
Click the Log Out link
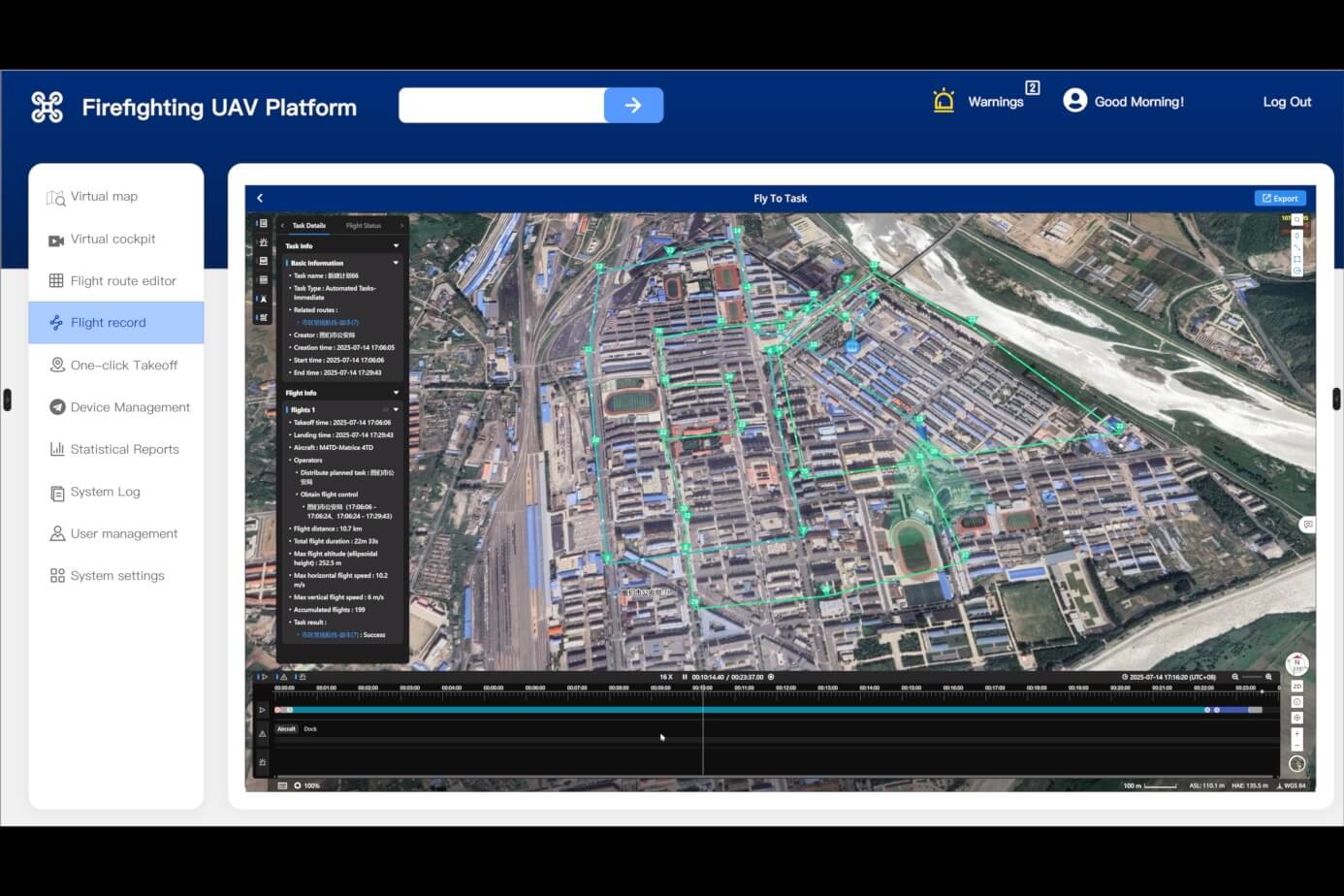click(1286, 102)
